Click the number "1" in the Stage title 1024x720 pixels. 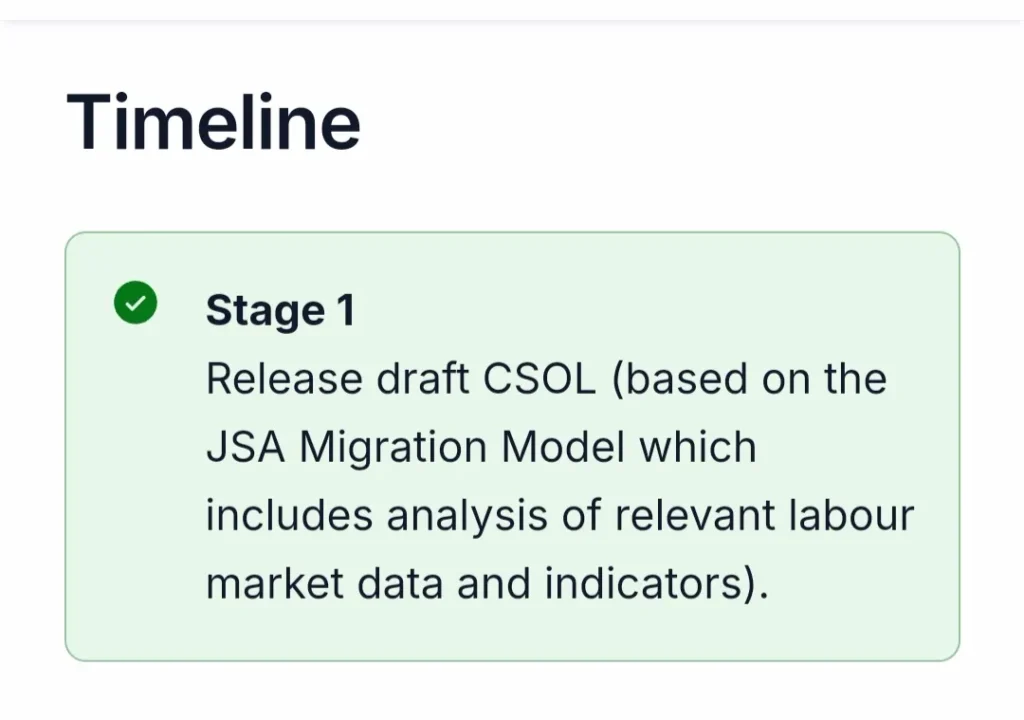[345, 311]
